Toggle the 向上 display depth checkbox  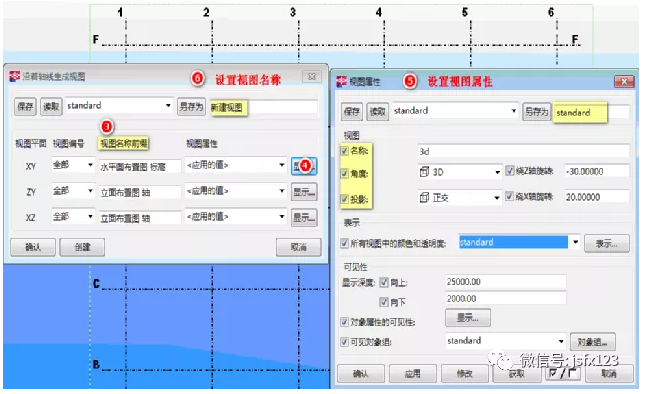[384, 282]
